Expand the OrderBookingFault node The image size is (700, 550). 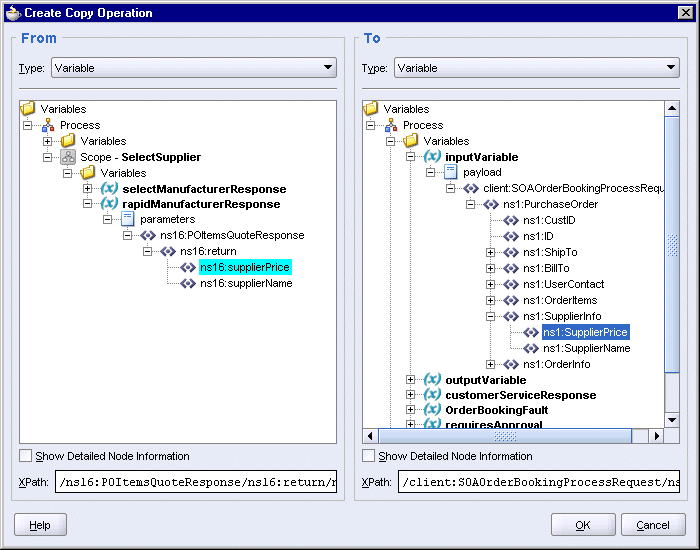pyautogui.click(x=410, y=410)
